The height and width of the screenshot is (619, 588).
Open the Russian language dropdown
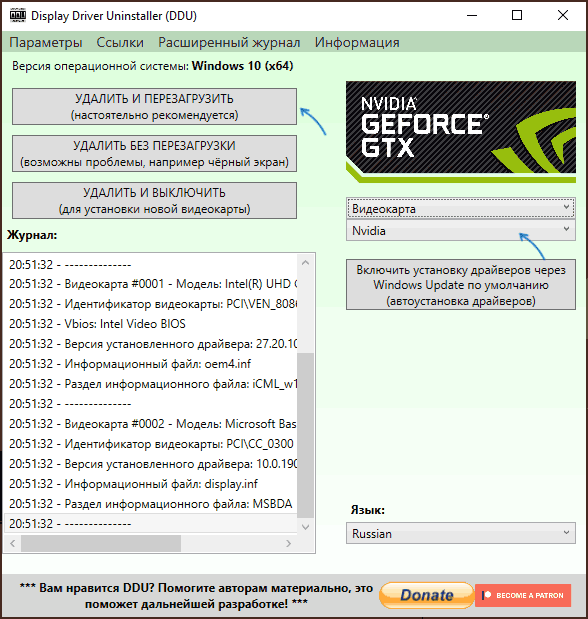(x=461, y=533)
